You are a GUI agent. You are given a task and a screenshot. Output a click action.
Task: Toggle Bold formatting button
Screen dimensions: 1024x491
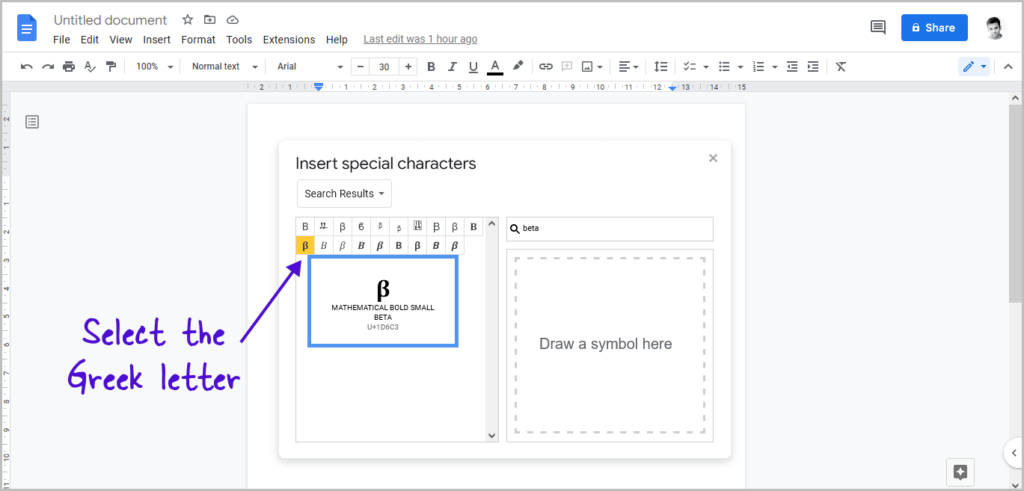pyautogui.click(x=431, y=67)
